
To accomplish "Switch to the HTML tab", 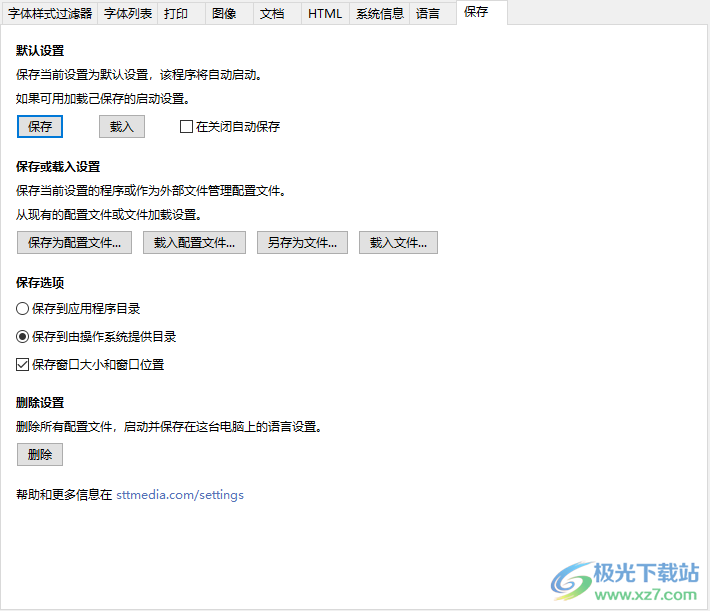I will pyautogui.click(x=325, y=14).
